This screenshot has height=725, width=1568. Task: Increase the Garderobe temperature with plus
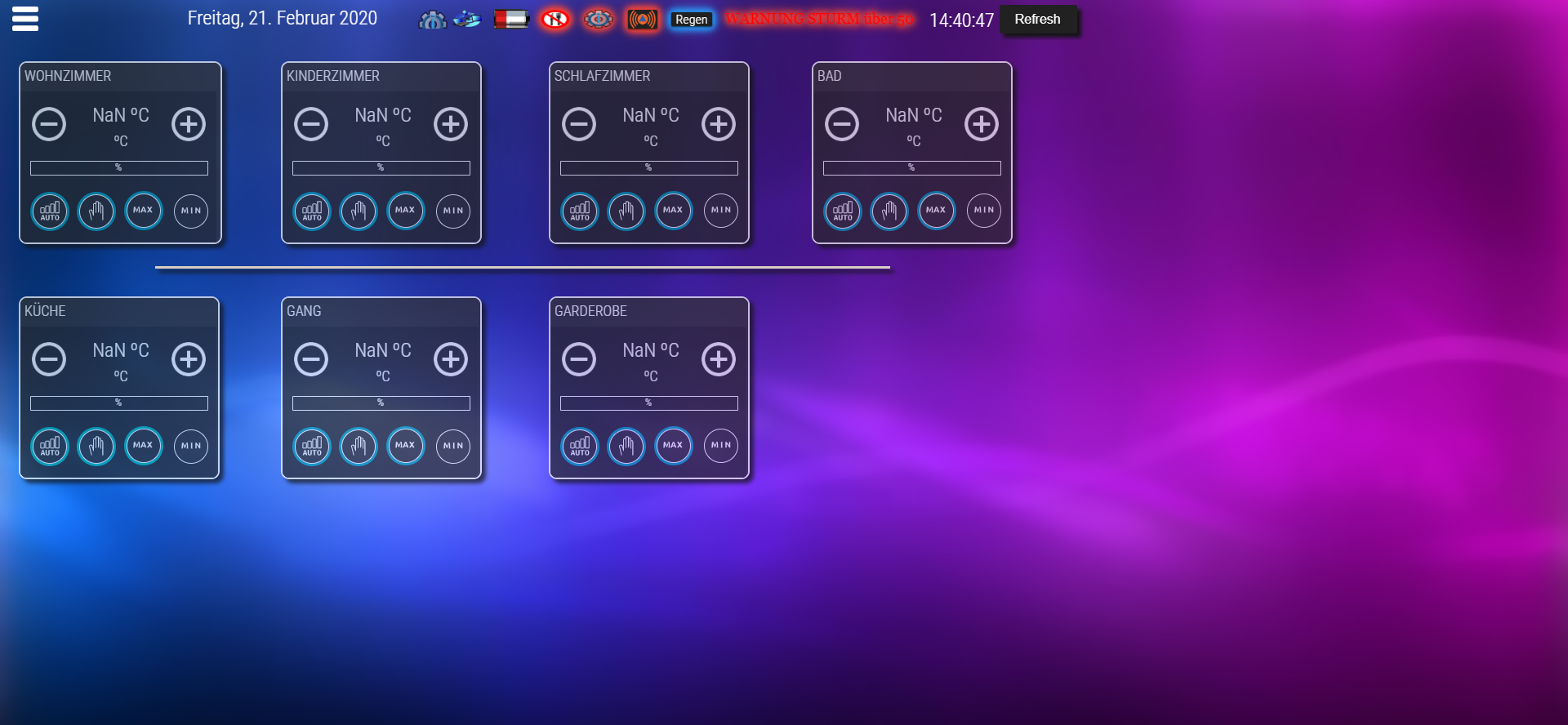pyautogui.click(x=719, y=359)
